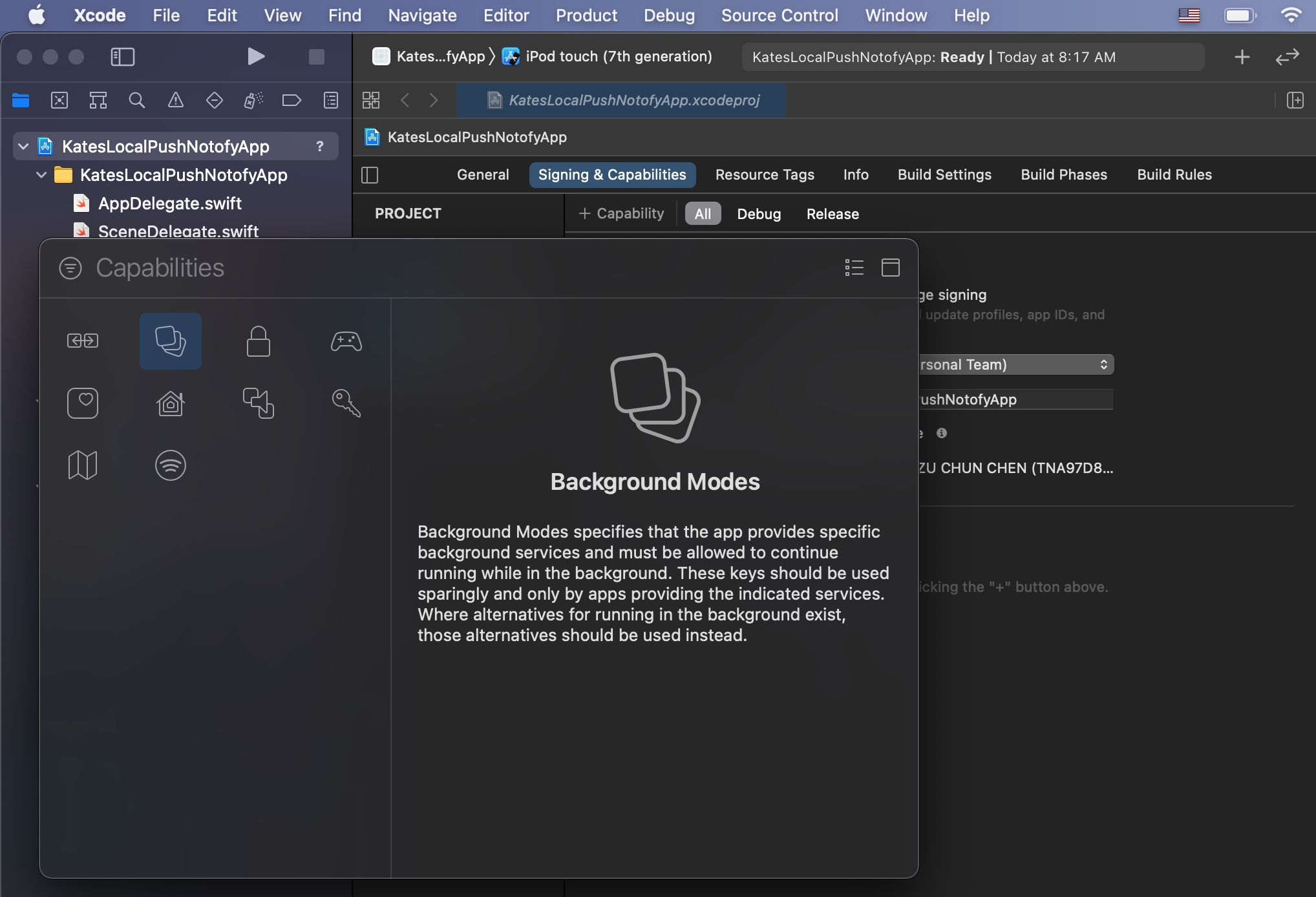This screenshot has width=1316, height=897.
Task: Open the Product menu
Action: (x=586, y=16)
